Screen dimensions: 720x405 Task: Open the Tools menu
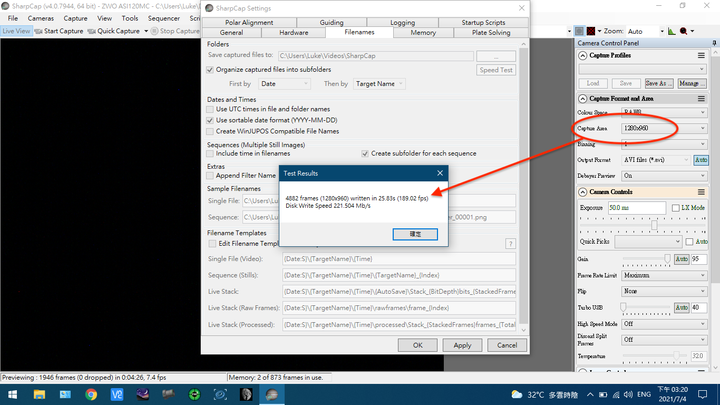[x=129, y=18]
